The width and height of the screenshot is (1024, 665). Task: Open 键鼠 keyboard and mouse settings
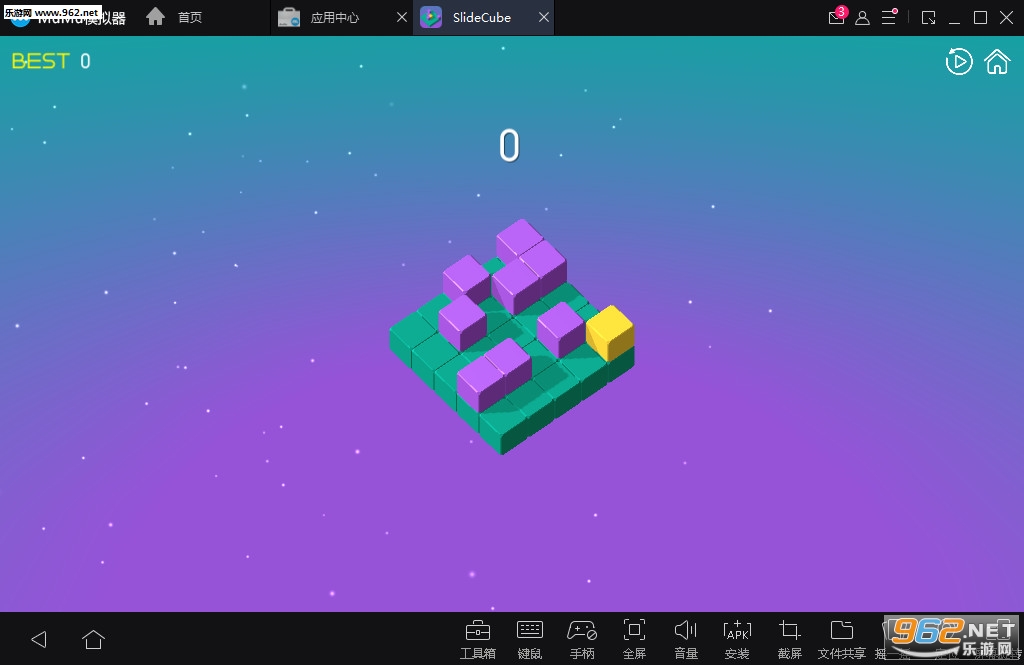pos(529,638)
